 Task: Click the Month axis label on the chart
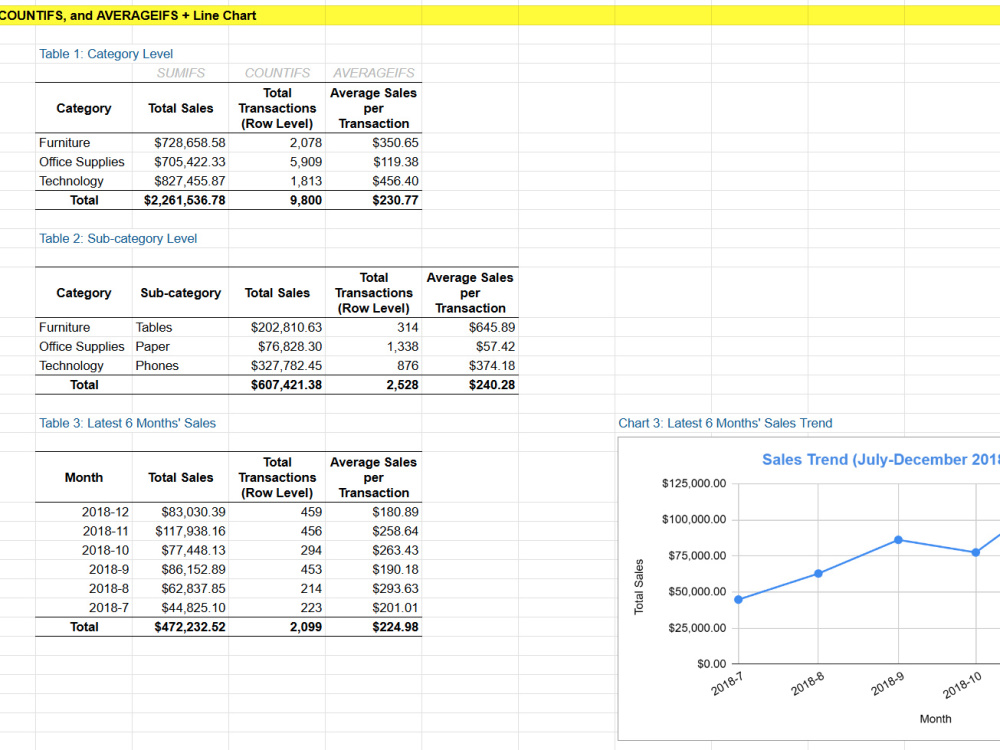(935, 718)
